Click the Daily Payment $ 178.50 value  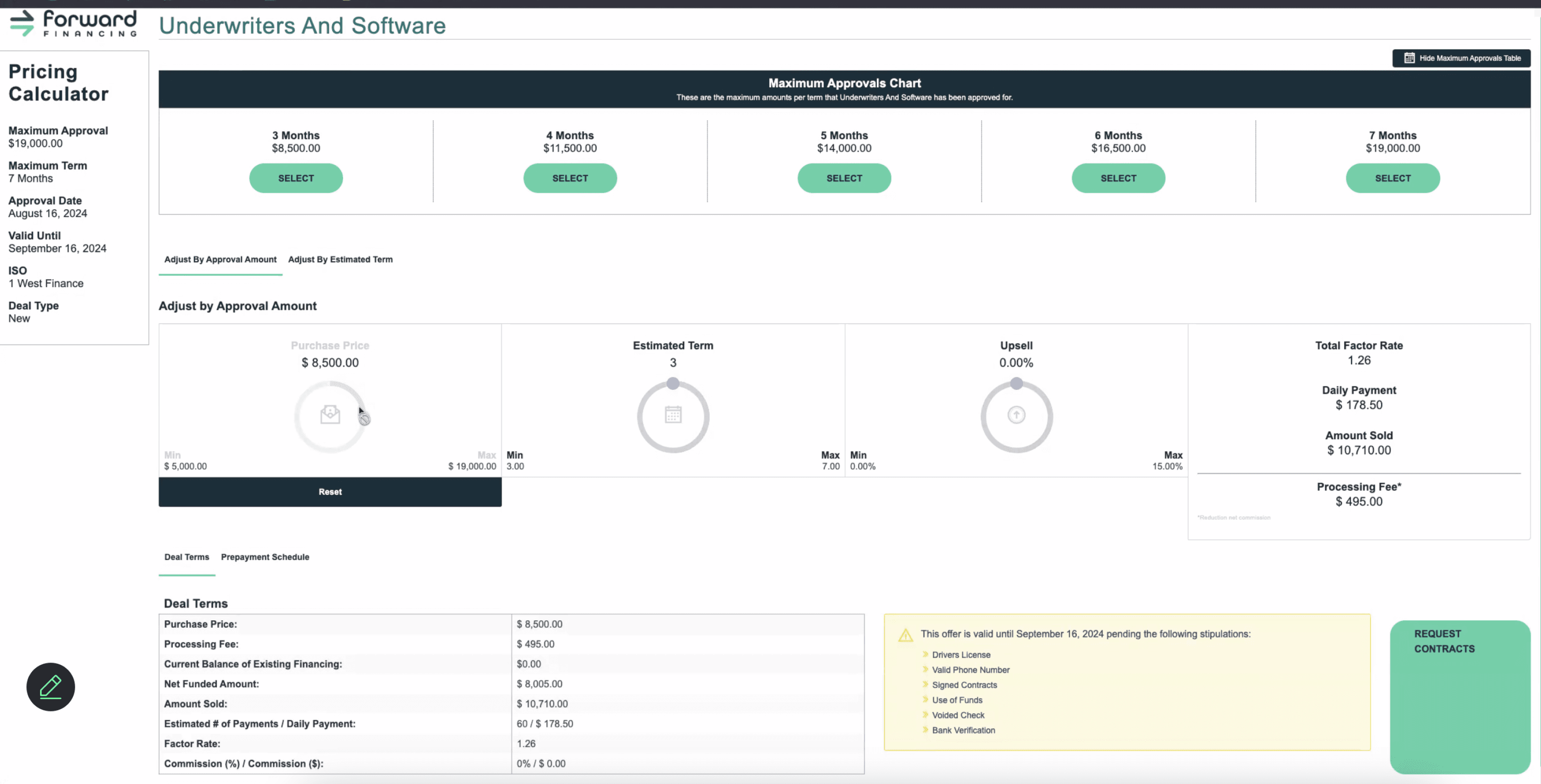1359,405
